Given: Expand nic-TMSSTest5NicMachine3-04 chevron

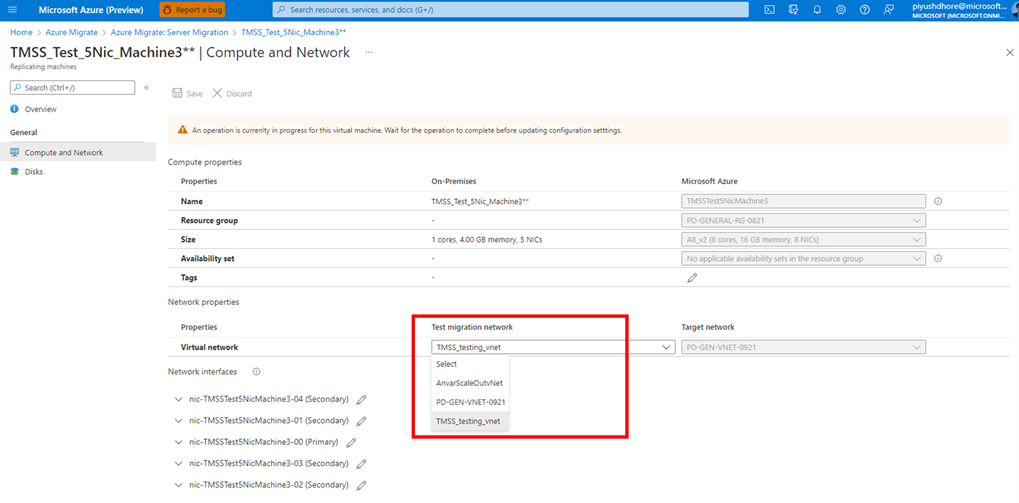Looking at the screenshot, I should [x=179, y=399].
